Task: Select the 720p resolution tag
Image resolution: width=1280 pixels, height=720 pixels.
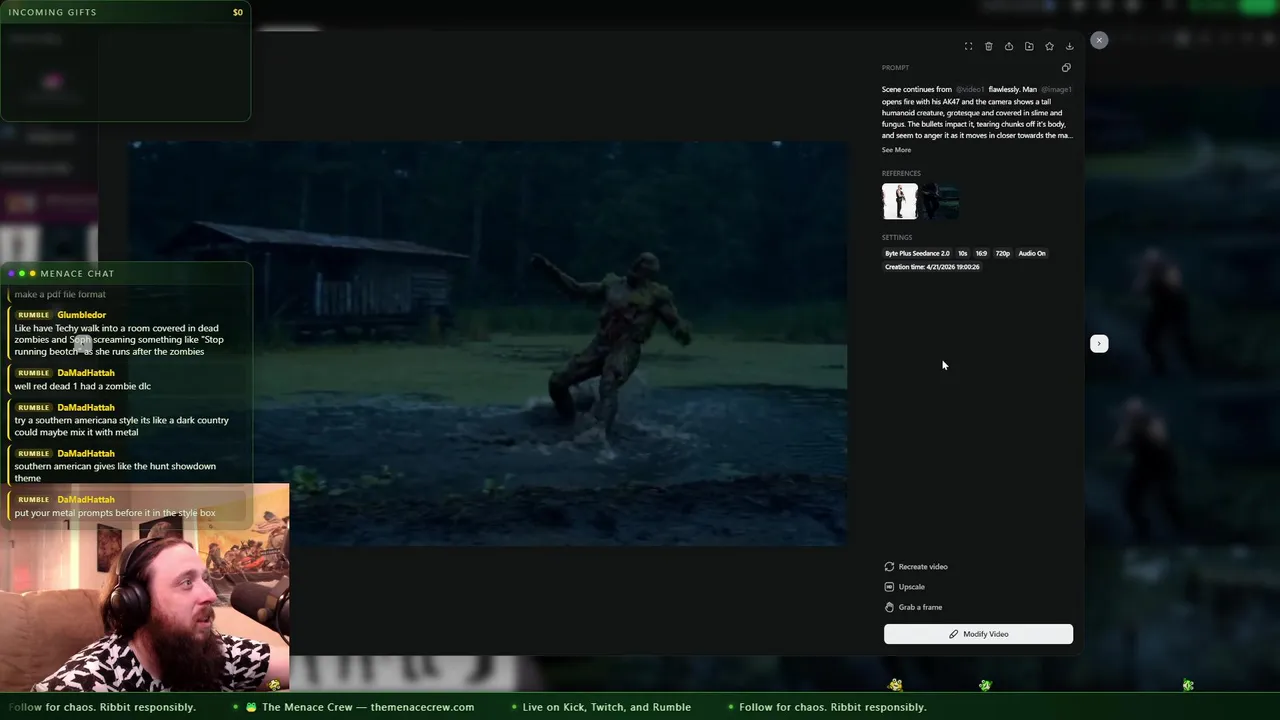Action: pyautogui.click(x=1002, y=253)
